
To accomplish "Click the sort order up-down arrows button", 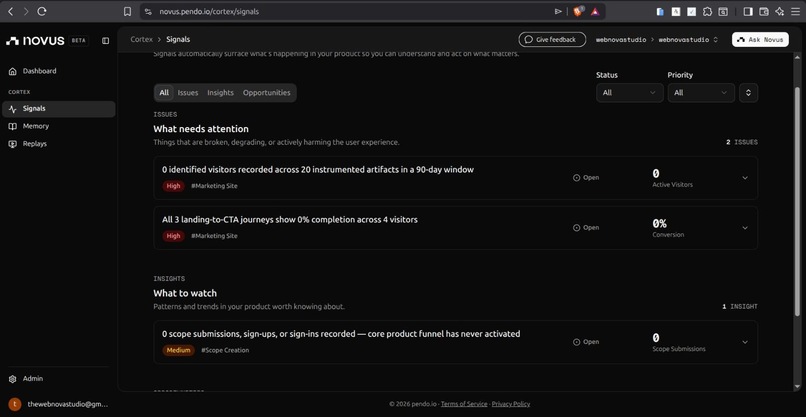I will click(x=748, y=93).
